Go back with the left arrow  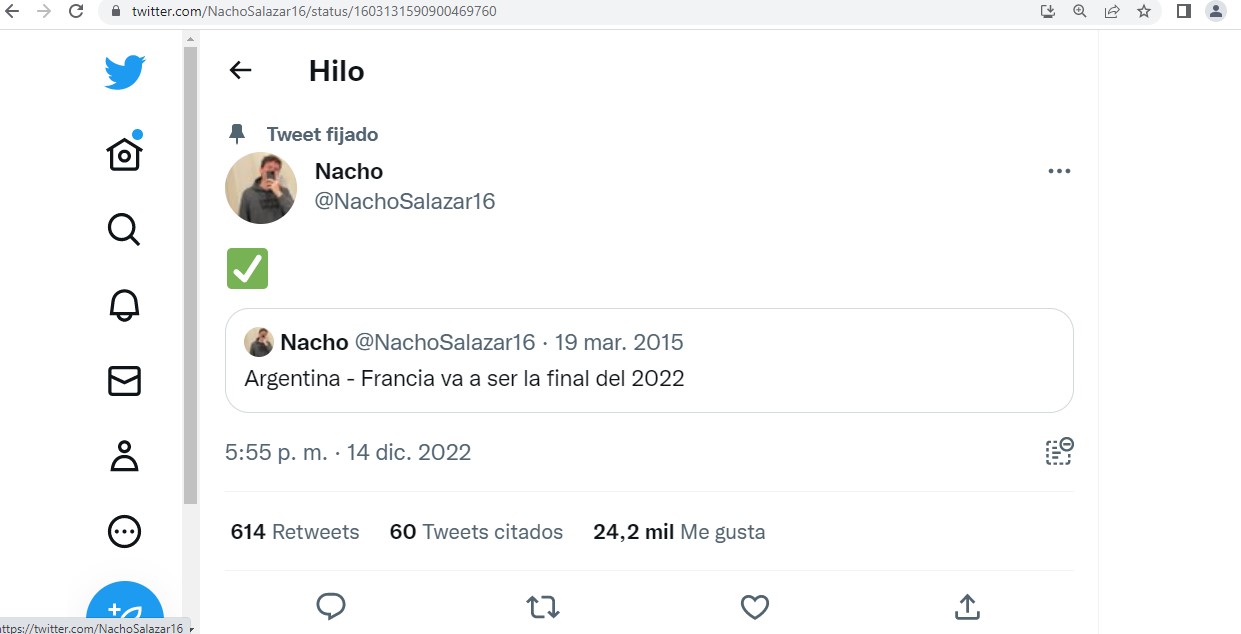[240, 70]
